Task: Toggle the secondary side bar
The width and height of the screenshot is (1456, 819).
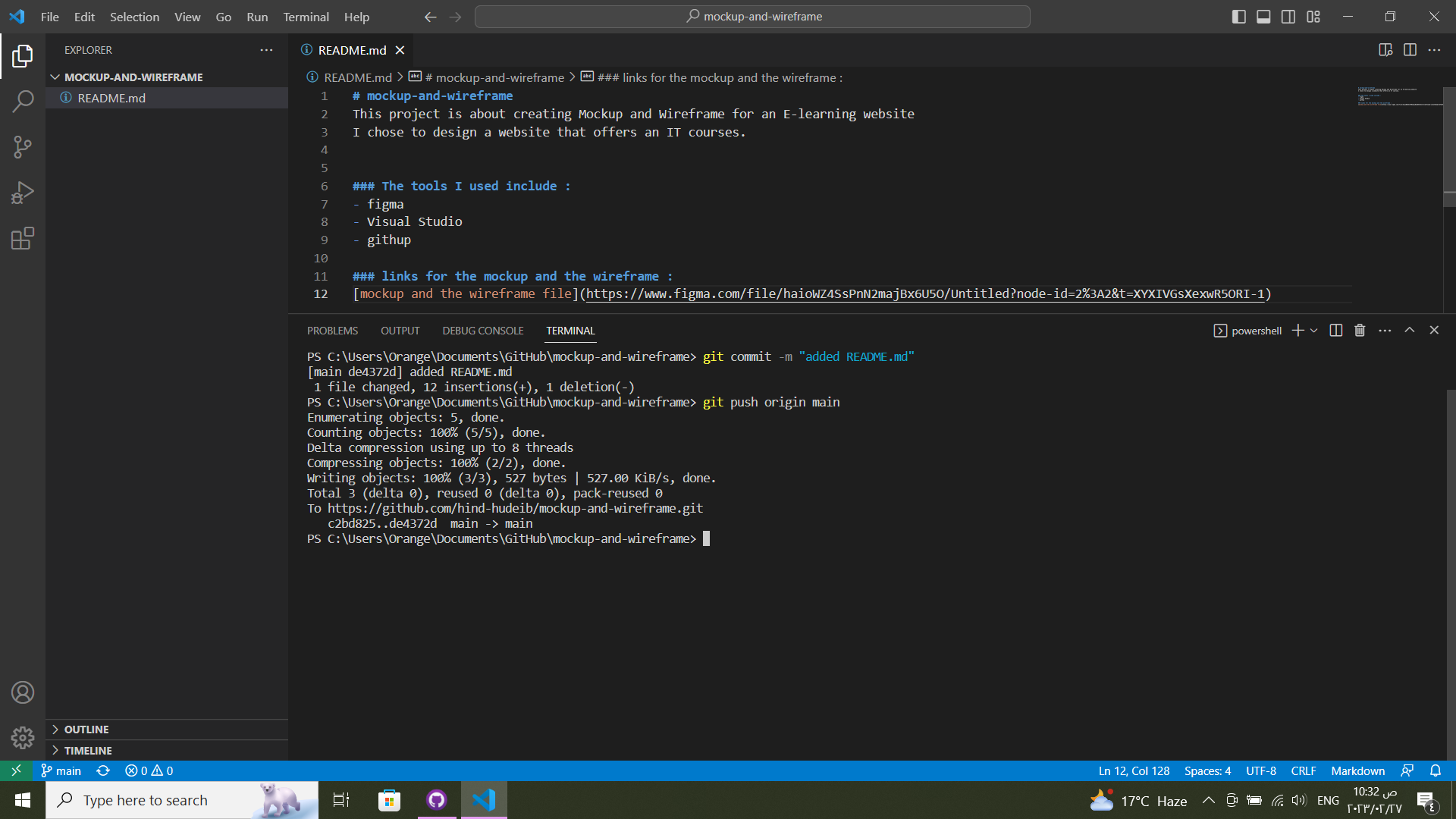Action: (1288, 16)
